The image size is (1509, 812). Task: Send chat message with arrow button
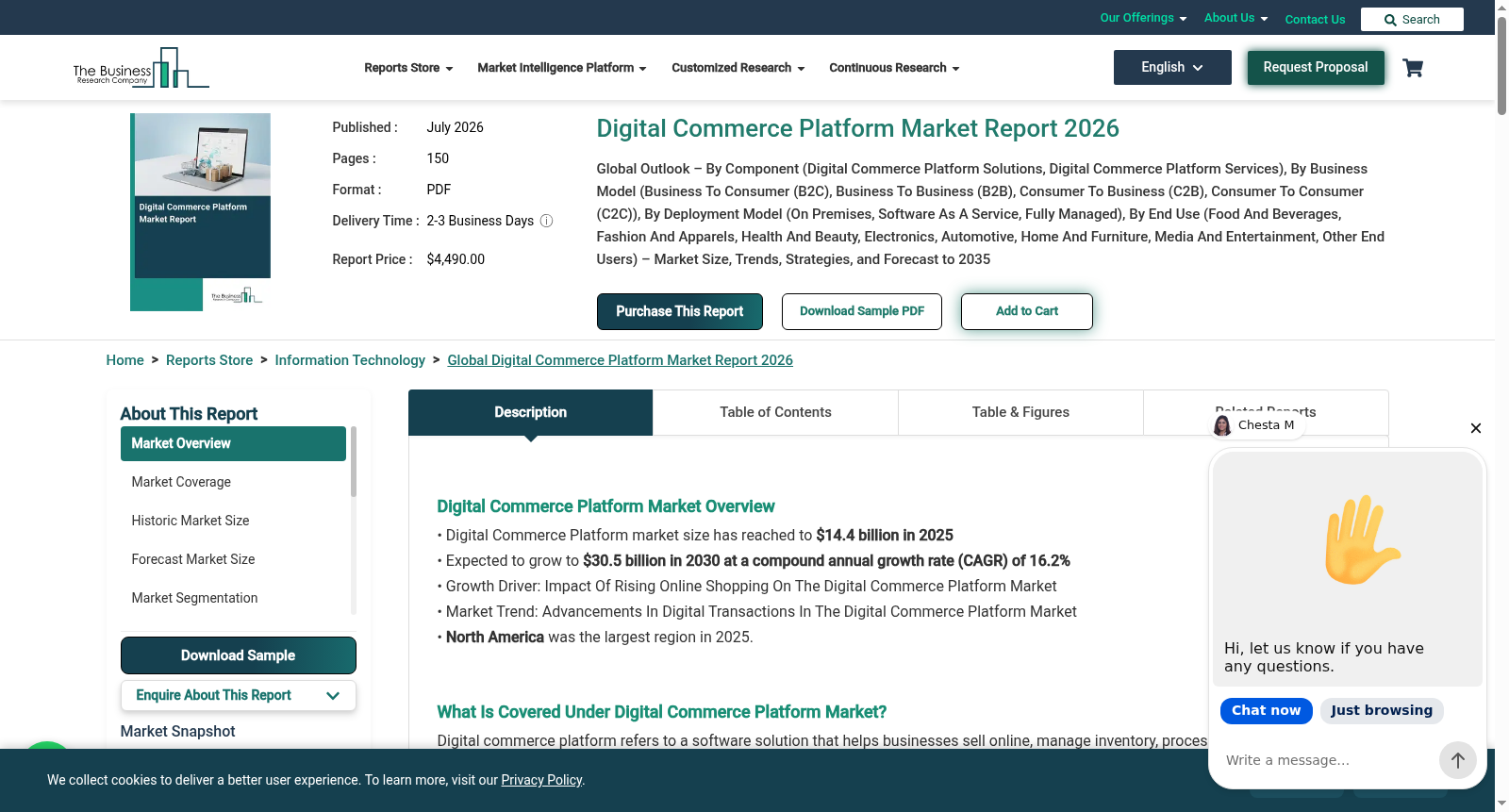[1457, 760]
